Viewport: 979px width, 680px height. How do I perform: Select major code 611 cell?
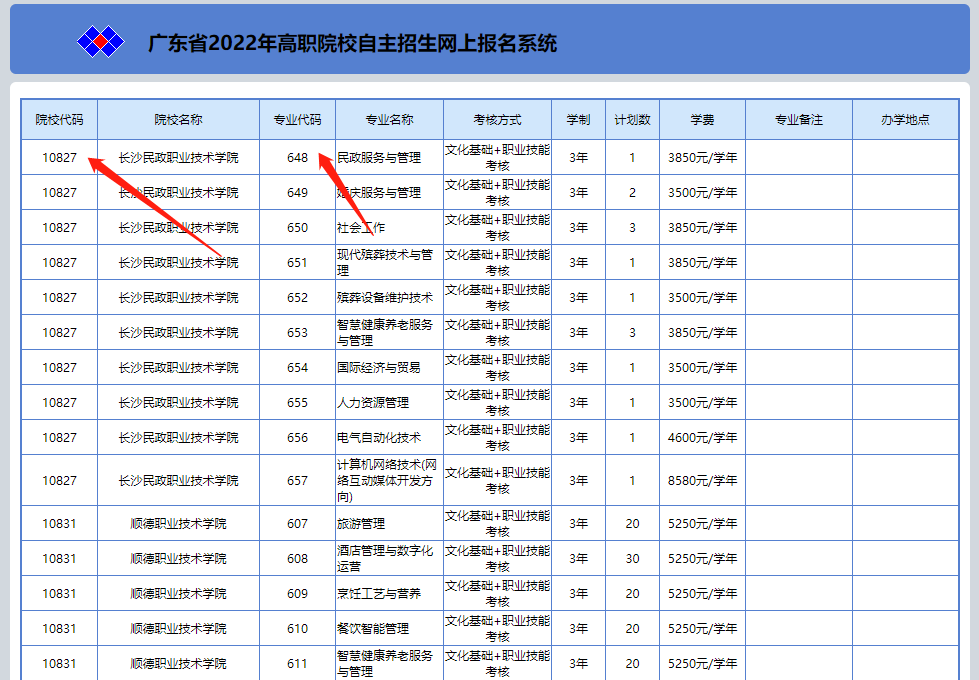[297, 663]
